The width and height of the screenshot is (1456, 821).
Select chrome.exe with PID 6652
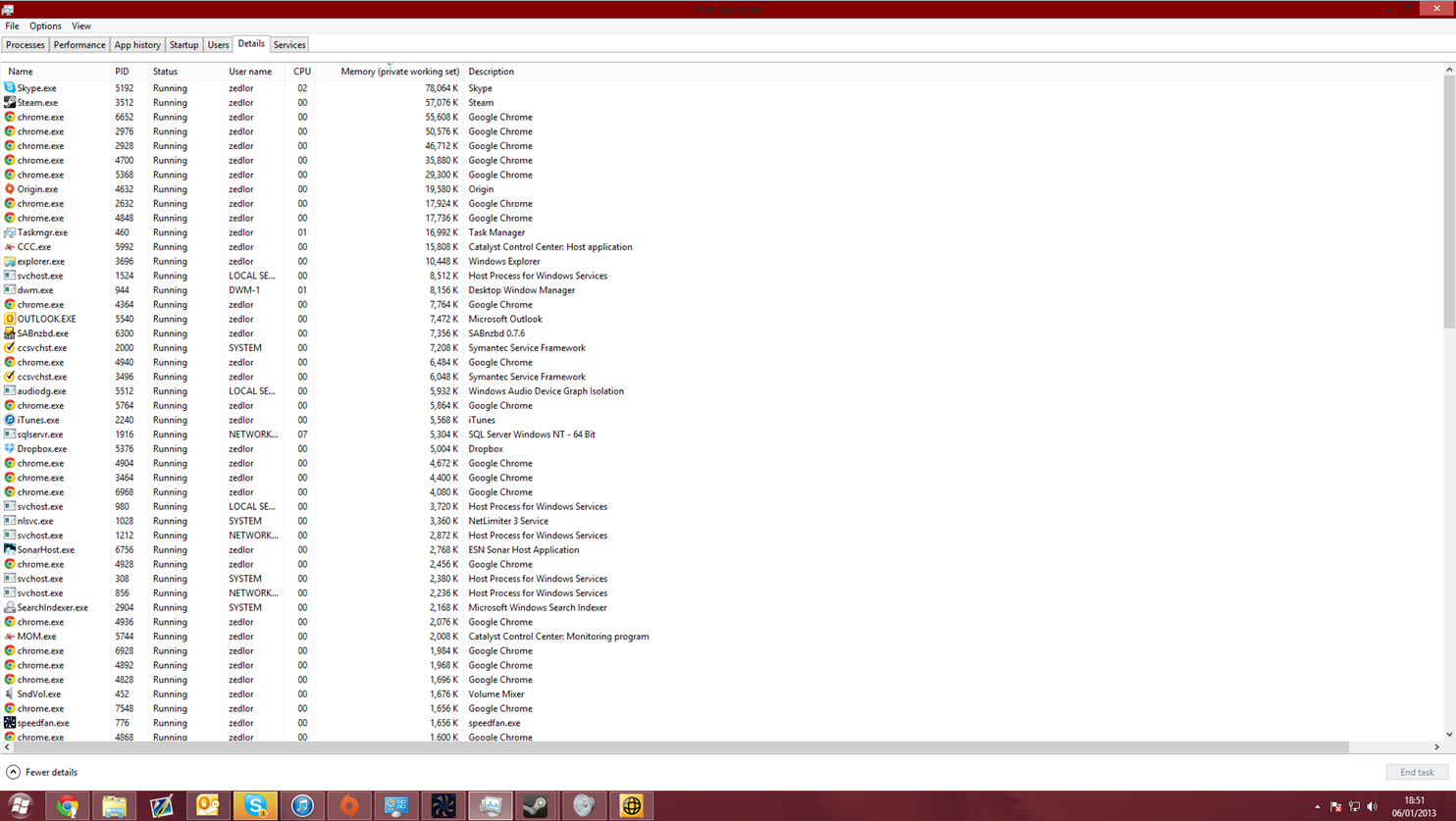pos(40,117)
